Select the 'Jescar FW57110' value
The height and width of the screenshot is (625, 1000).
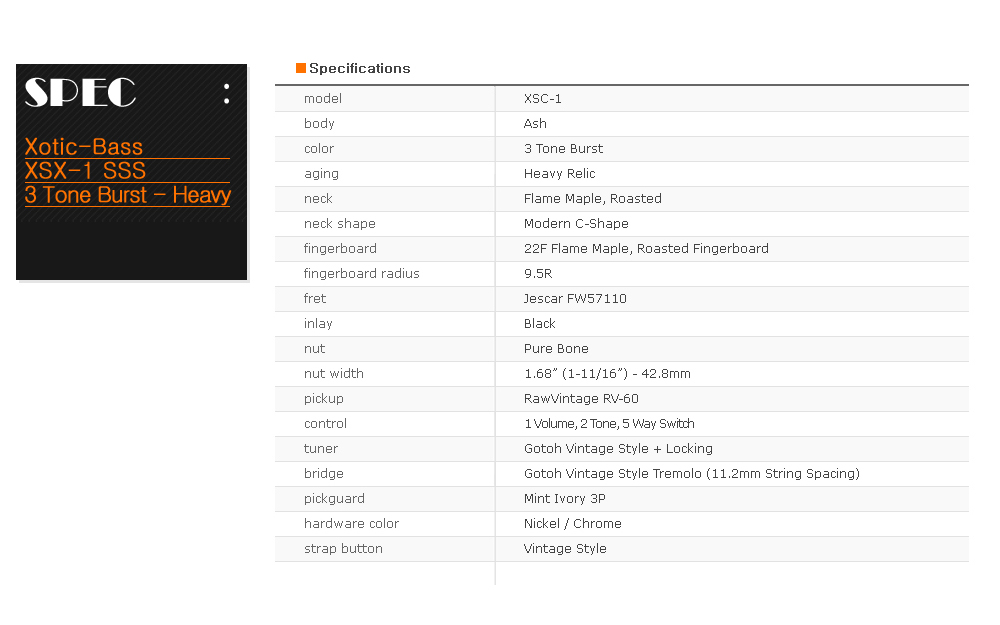pos(575,298)
